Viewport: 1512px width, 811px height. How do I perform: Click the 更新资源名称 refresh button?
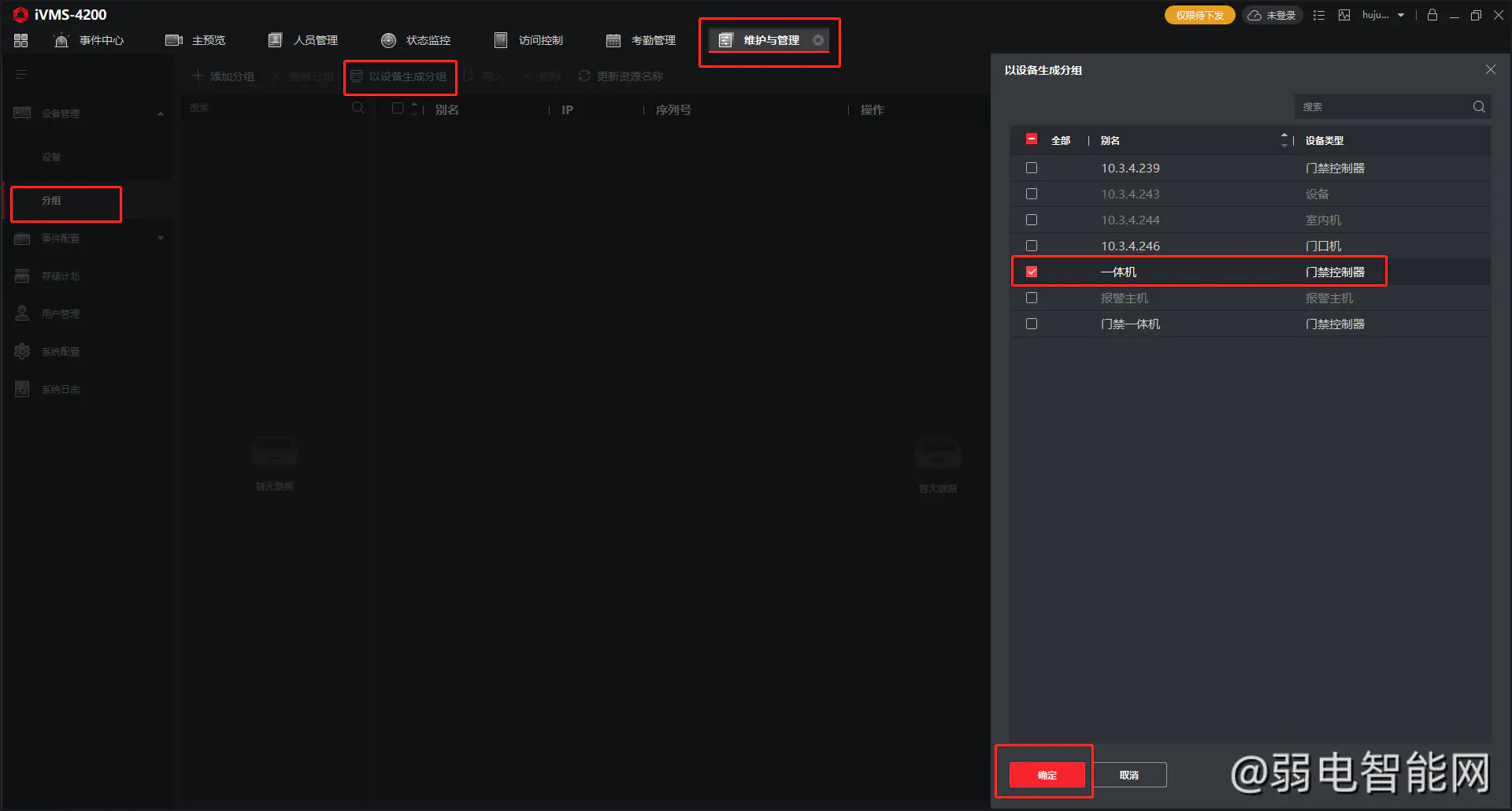(x=621, y=76)
